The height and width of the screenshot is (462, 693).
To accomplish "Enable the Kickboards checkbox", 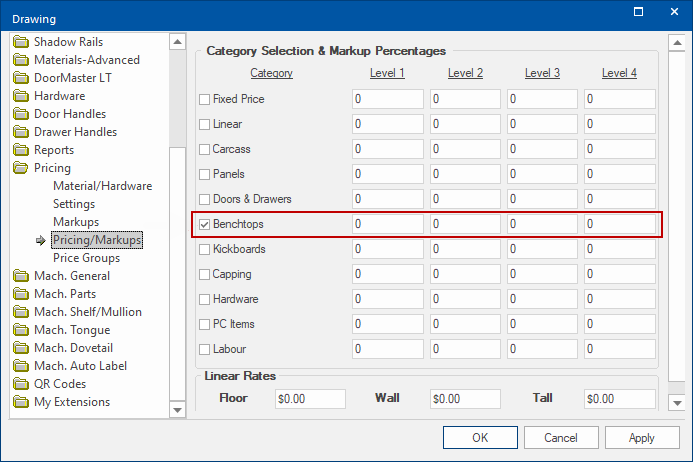I will [204, 249].
